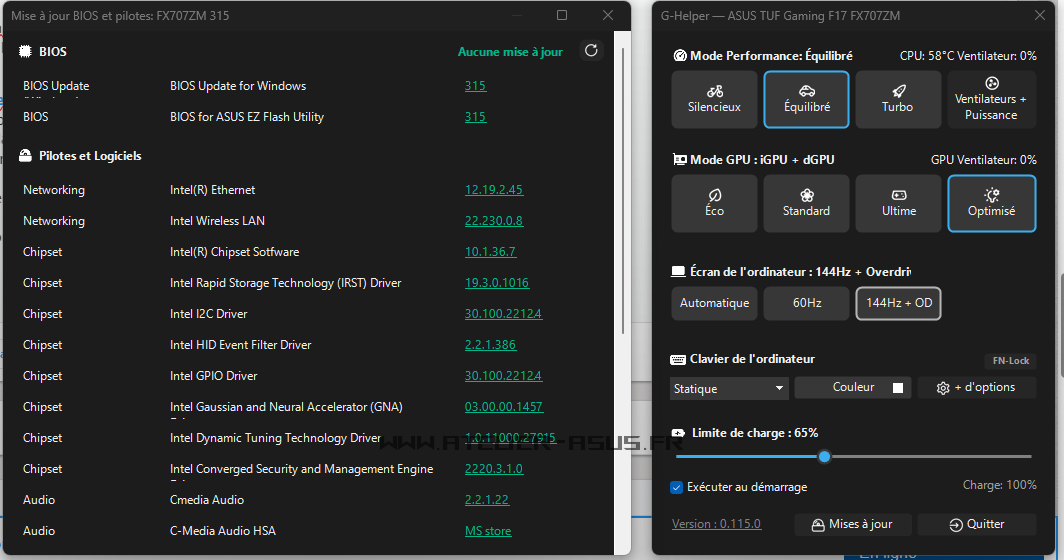
Task: Click the Mises à jour button
Action: point(851,524)
